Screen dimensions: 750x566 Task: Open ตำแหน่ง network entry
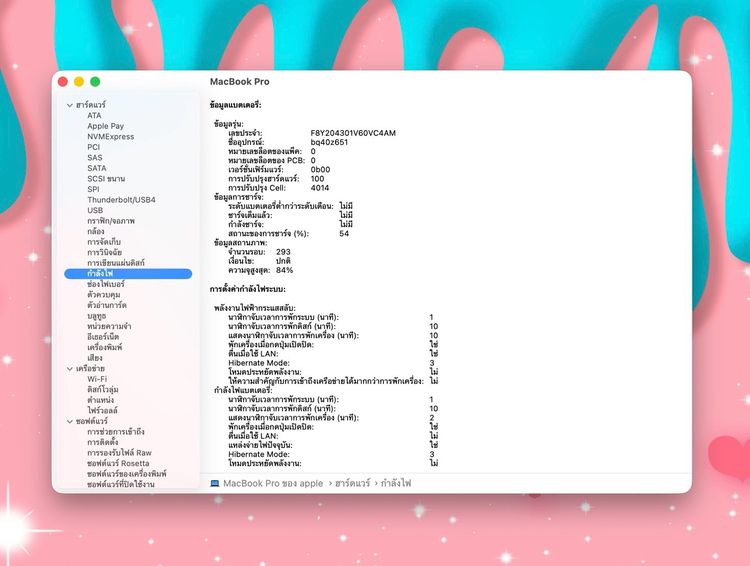100,400
